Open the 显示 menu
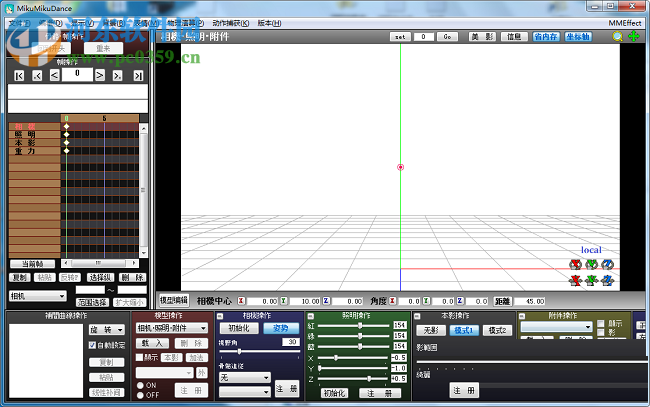The height and width of the screenshot is (407, 650). pyautogui.click(x=82, y=23)
